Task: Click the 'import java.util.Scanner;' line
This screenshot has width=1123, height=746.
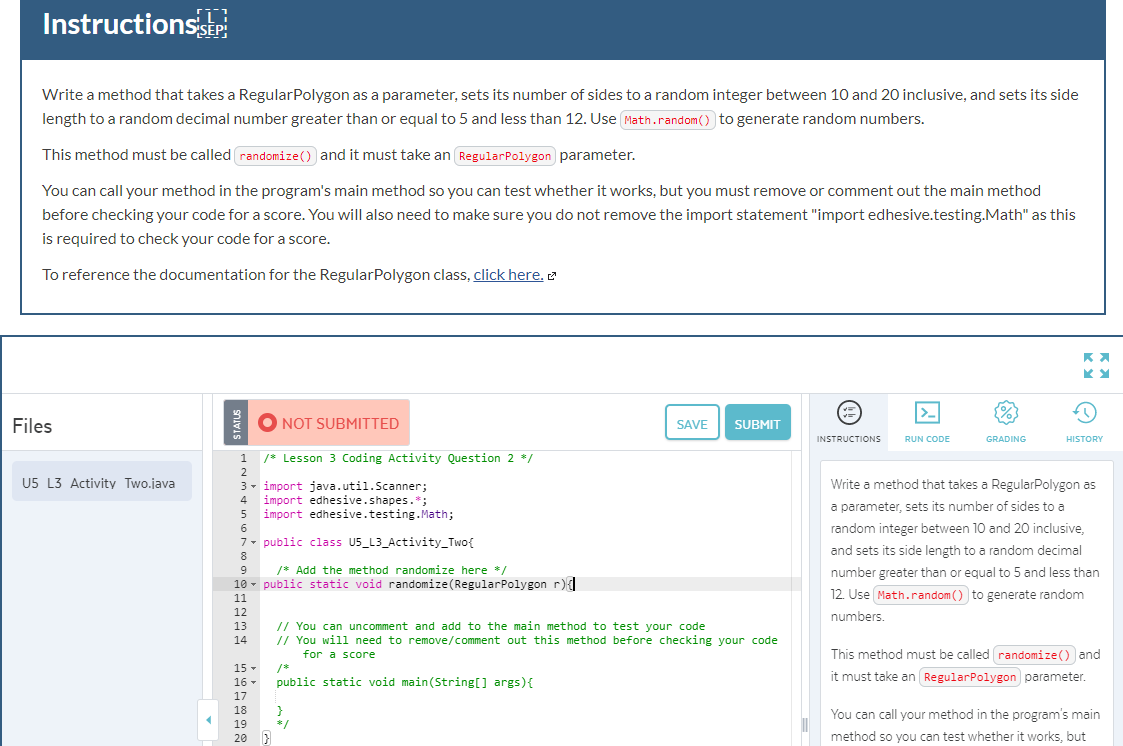Action: (x=344, y=486)
